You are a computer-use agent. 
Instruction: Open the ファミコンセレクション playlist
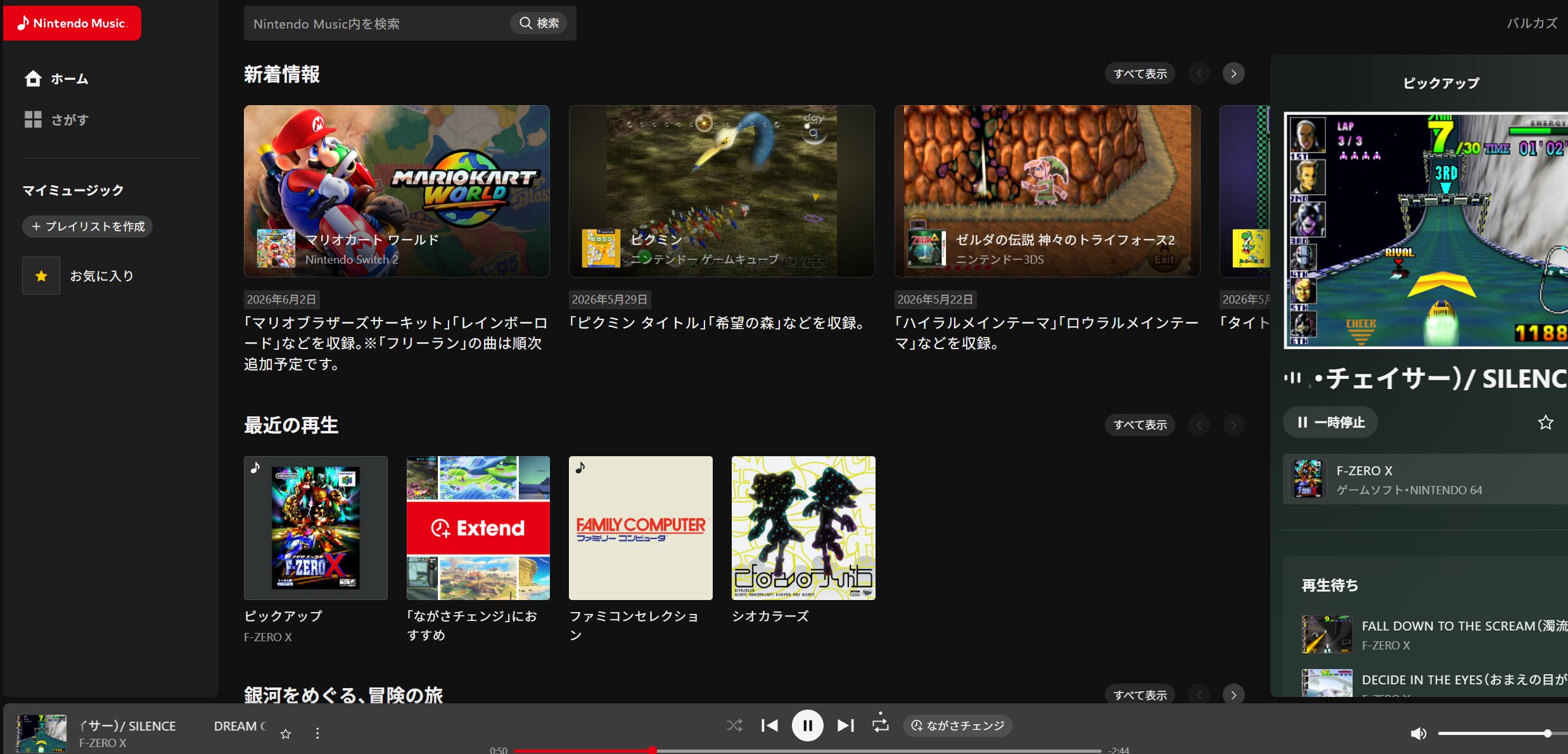coord(641,528)
